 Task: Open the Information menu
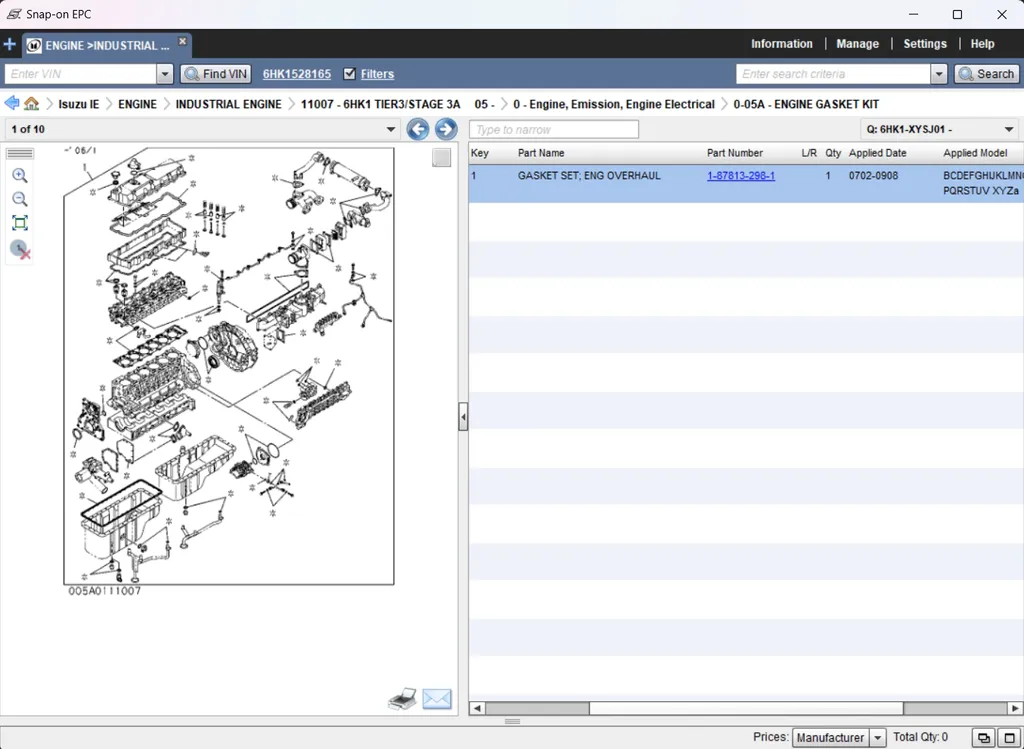782,44
